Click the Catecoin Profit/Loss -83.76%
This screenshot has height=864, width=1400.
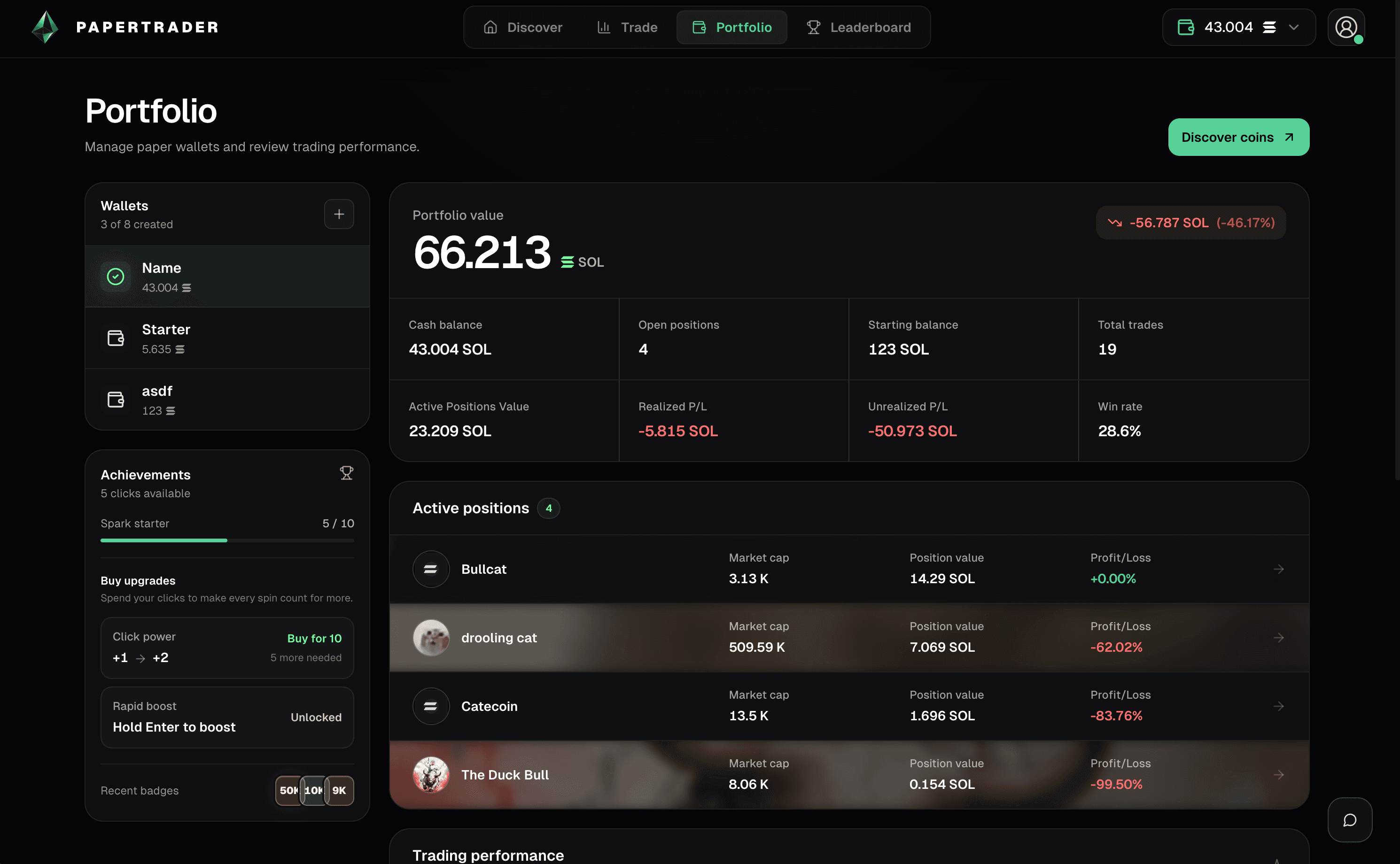tap(1116, 716)
